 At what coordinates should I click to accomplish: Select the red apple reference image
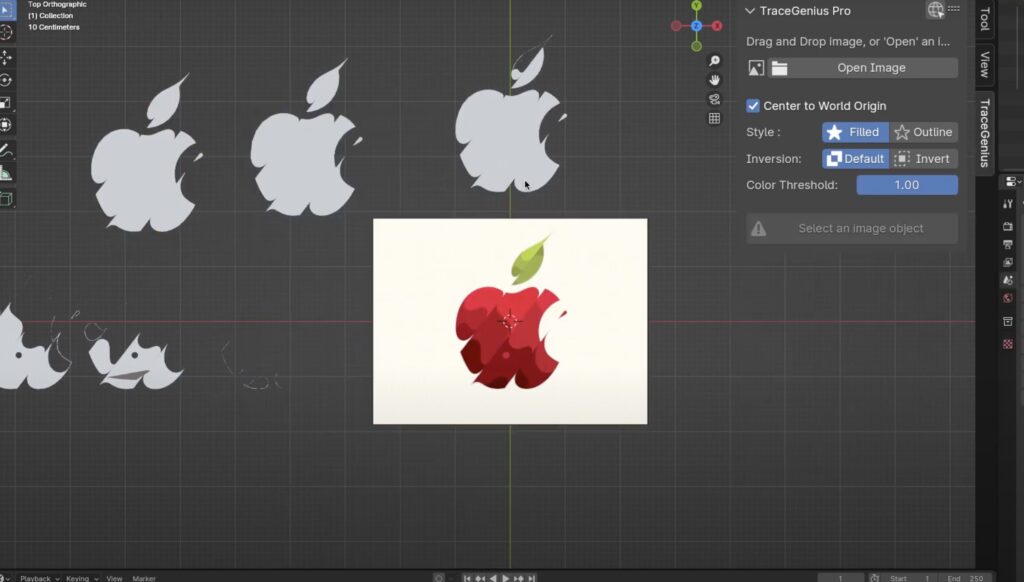click(510, 321)
